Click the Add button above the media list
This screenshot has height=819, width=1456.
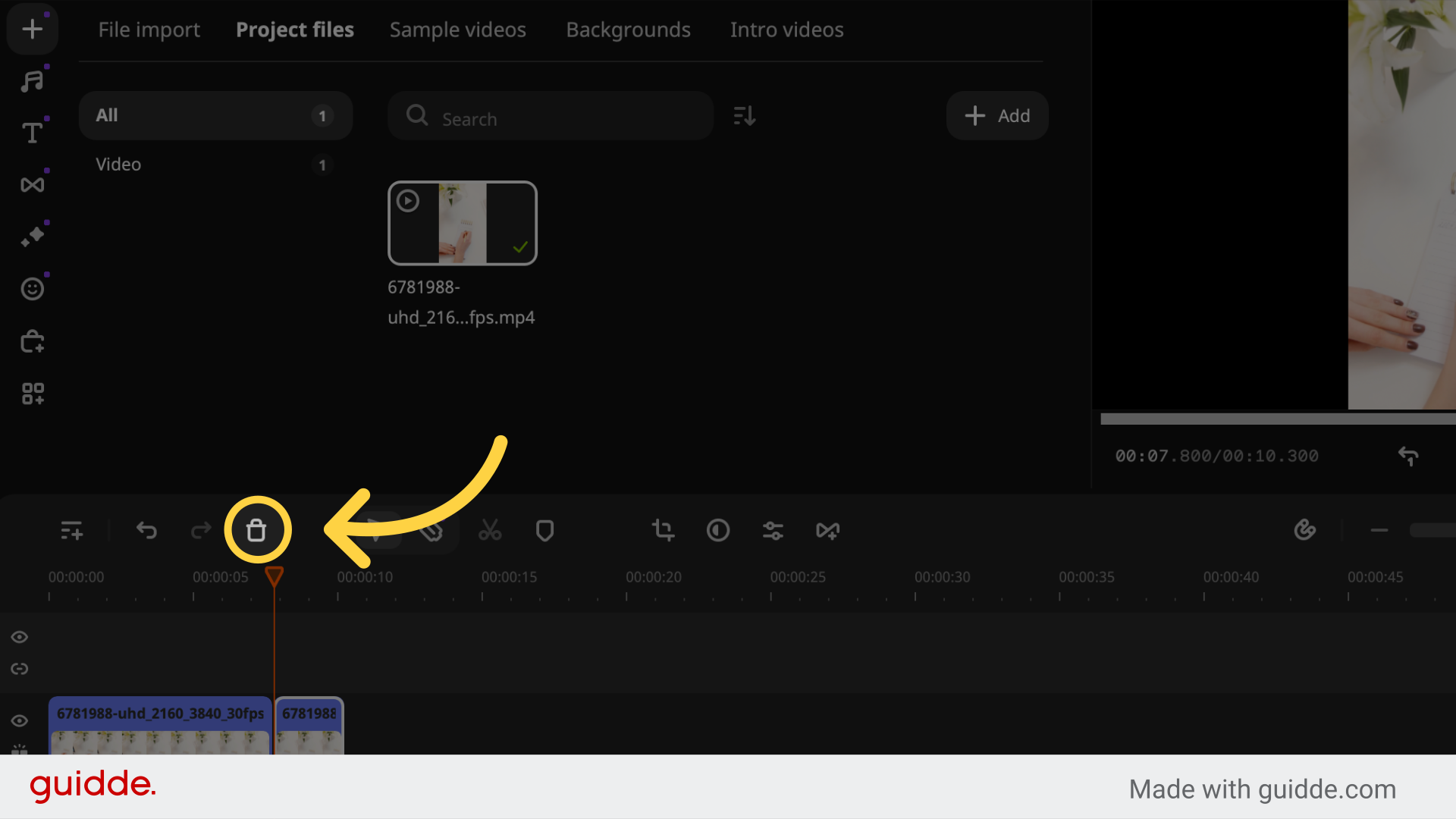click(997, 115)
